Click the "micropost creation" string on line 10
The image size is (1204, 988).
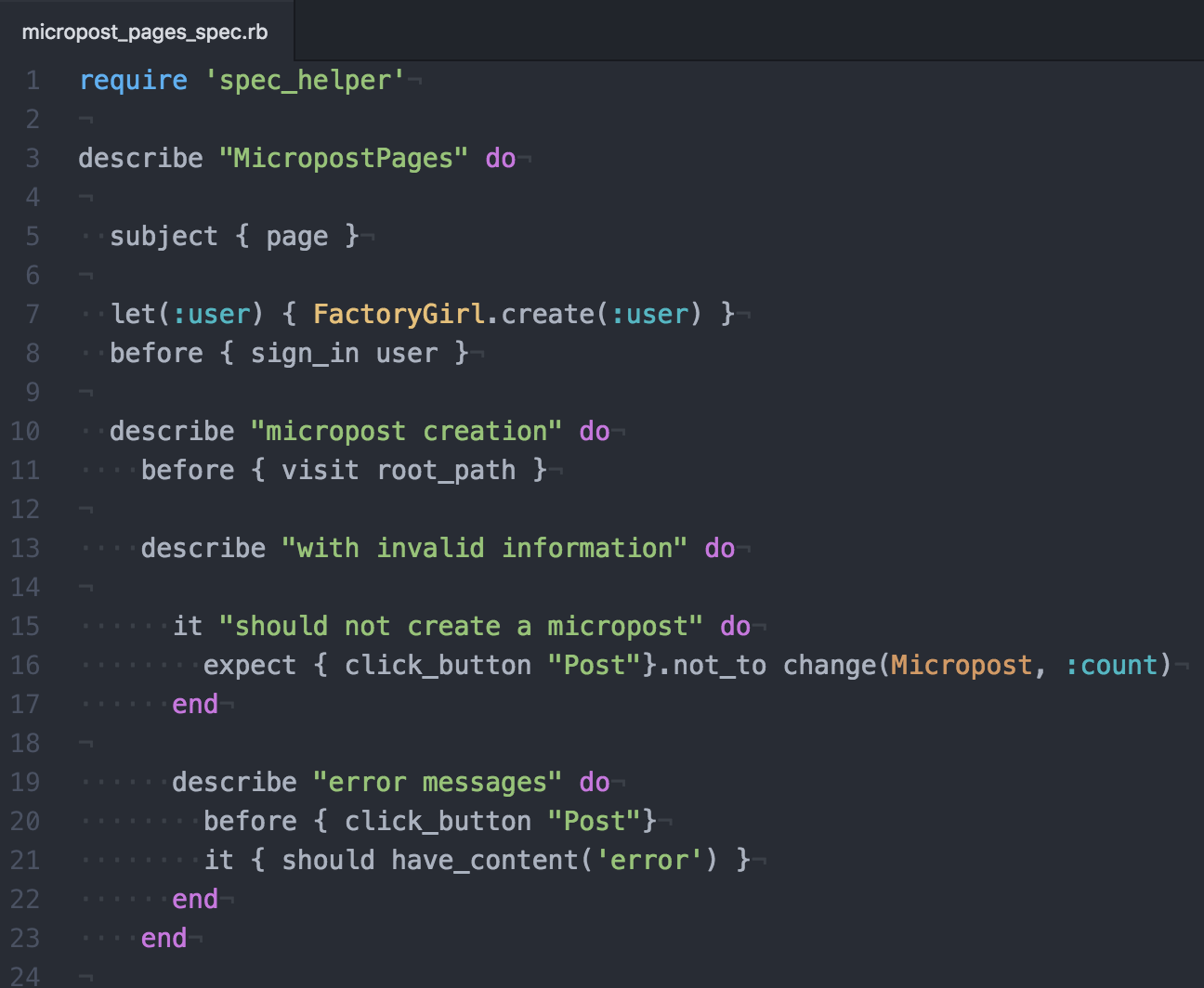point(407,432)
